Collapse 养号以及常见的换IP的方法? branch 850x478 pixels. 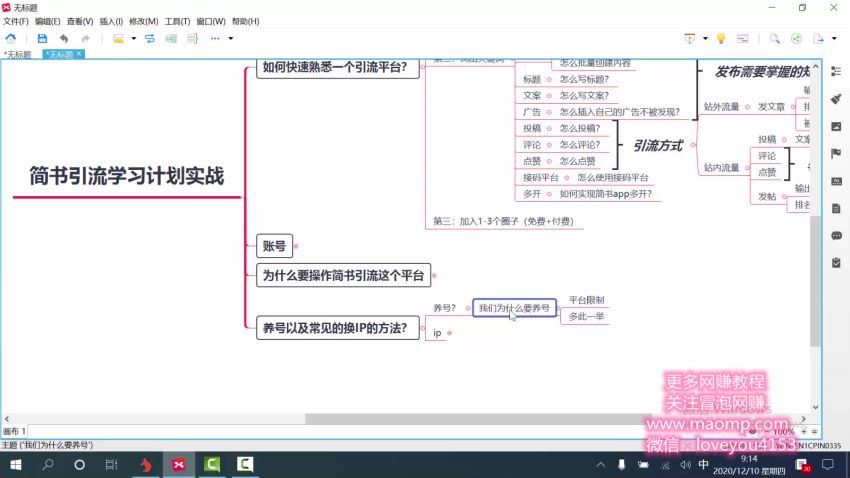tap(422, 328)
